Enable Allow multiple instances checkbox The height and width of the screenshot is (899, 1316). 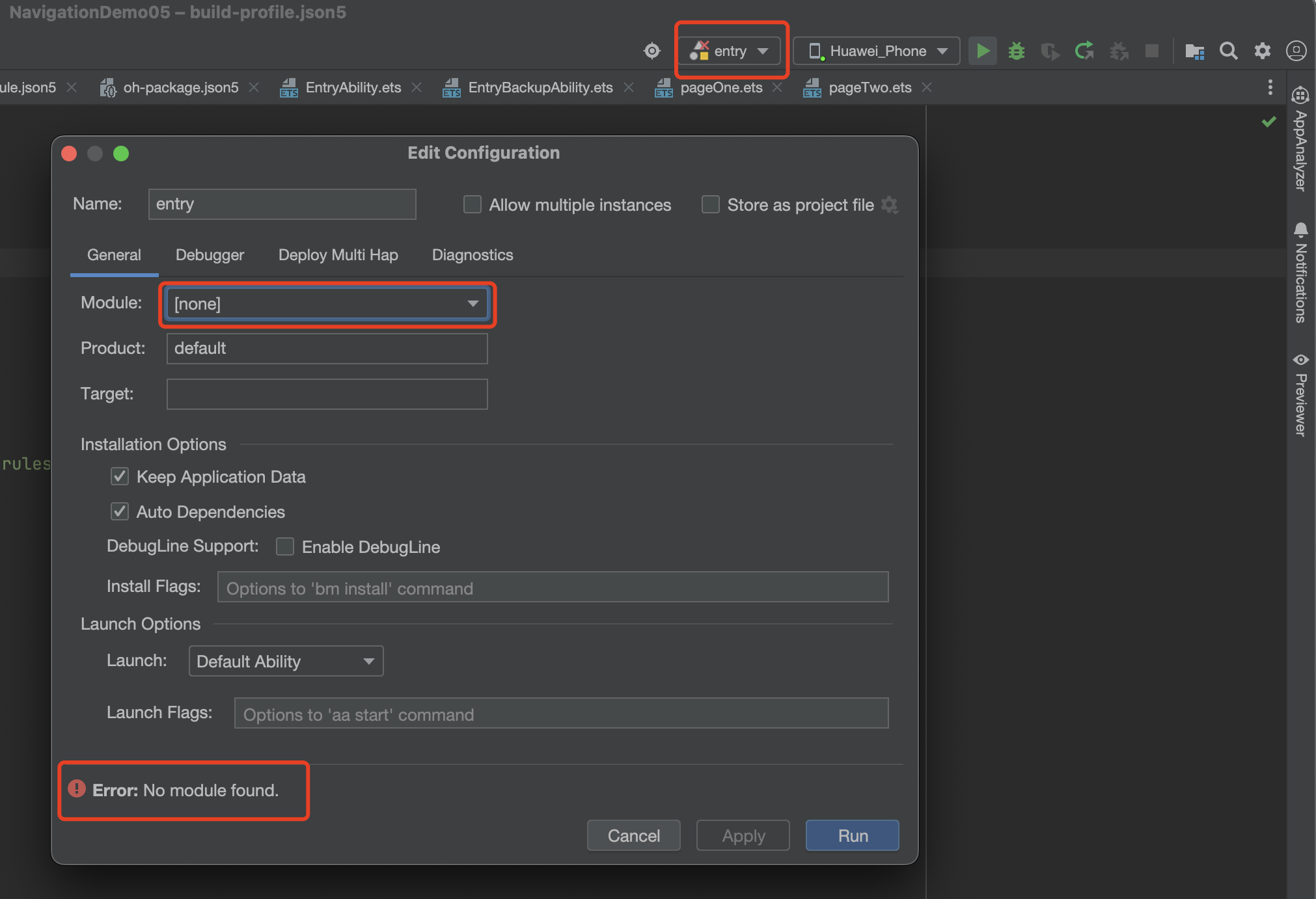pos(473,205)
